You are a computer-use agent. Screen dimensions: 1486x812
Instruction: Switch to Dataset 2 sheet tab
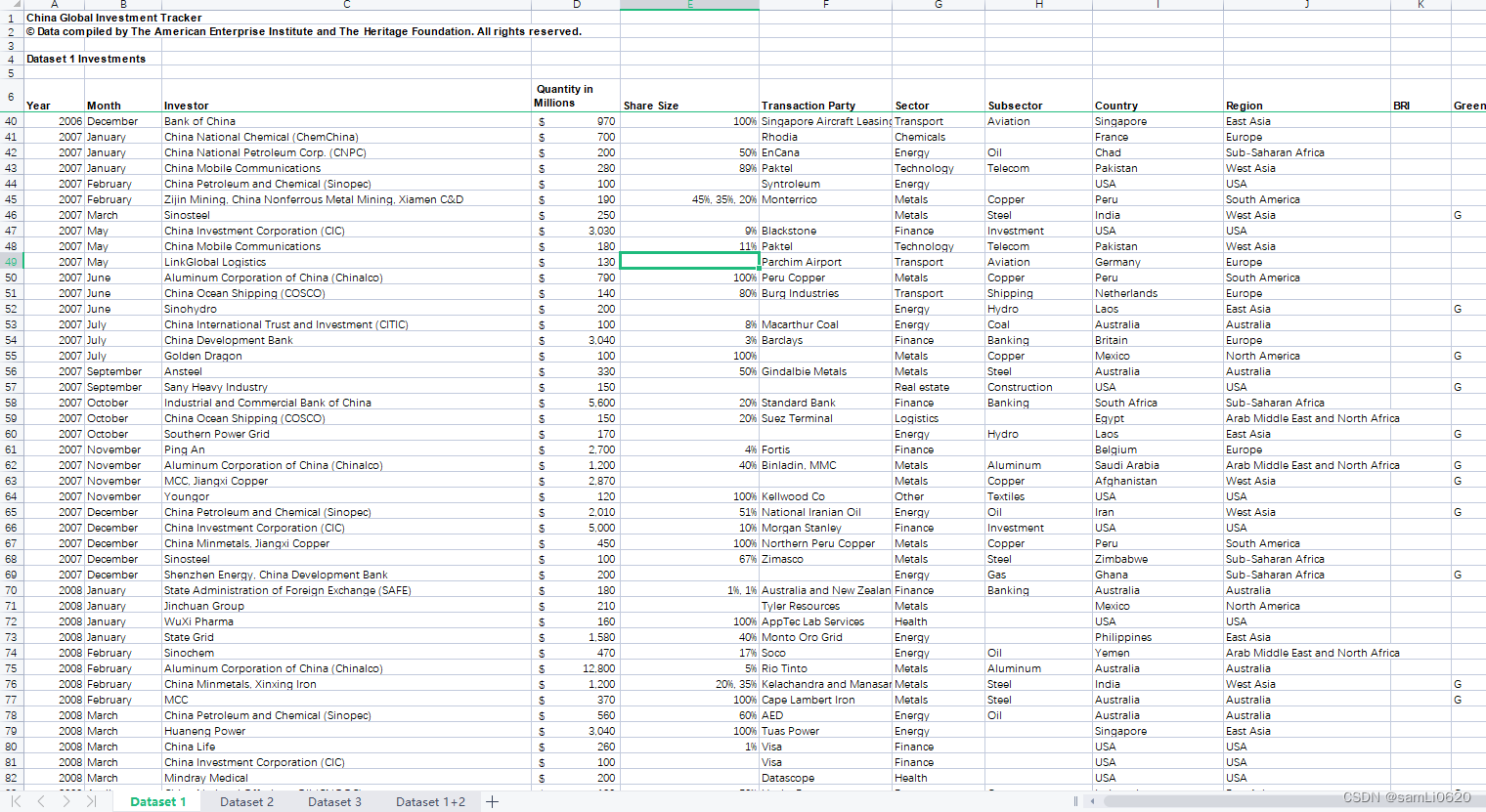(246, 801)
